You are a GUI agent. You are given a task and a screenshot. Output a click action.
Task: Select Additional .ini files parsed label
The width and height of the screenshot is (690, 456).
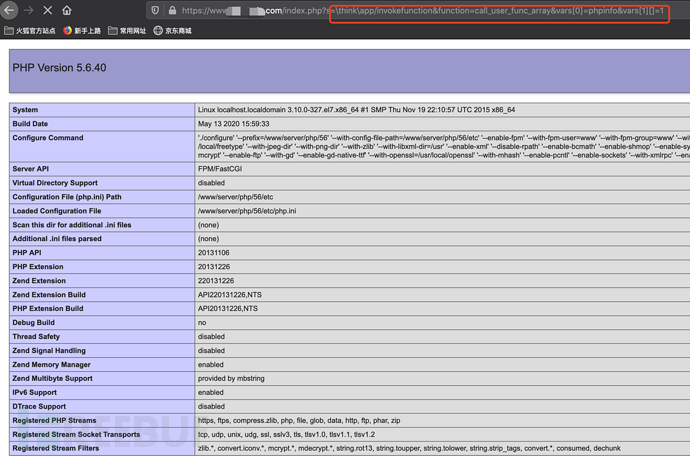point(57,239)
